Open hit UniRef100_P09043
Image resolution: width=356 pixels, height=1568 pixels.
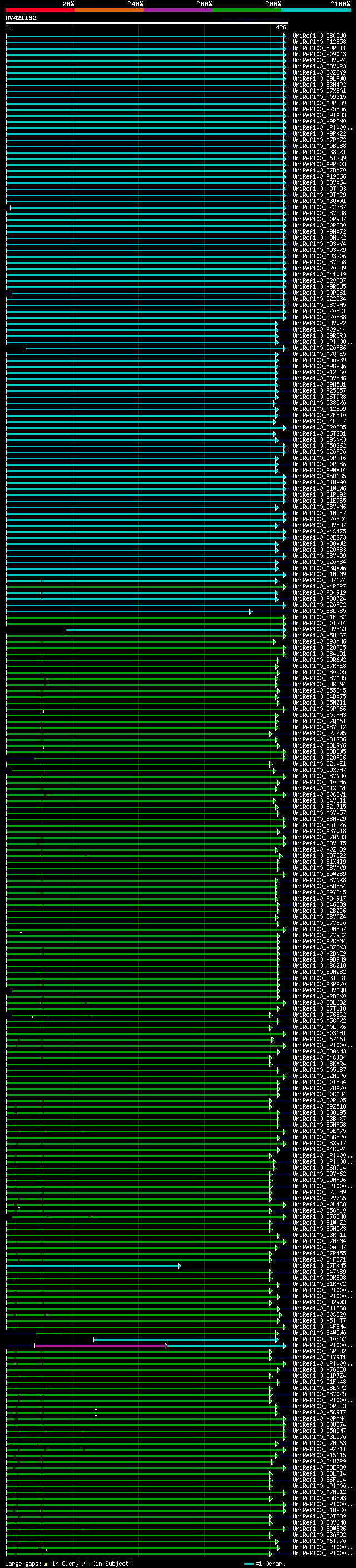(x=319, y=54)
